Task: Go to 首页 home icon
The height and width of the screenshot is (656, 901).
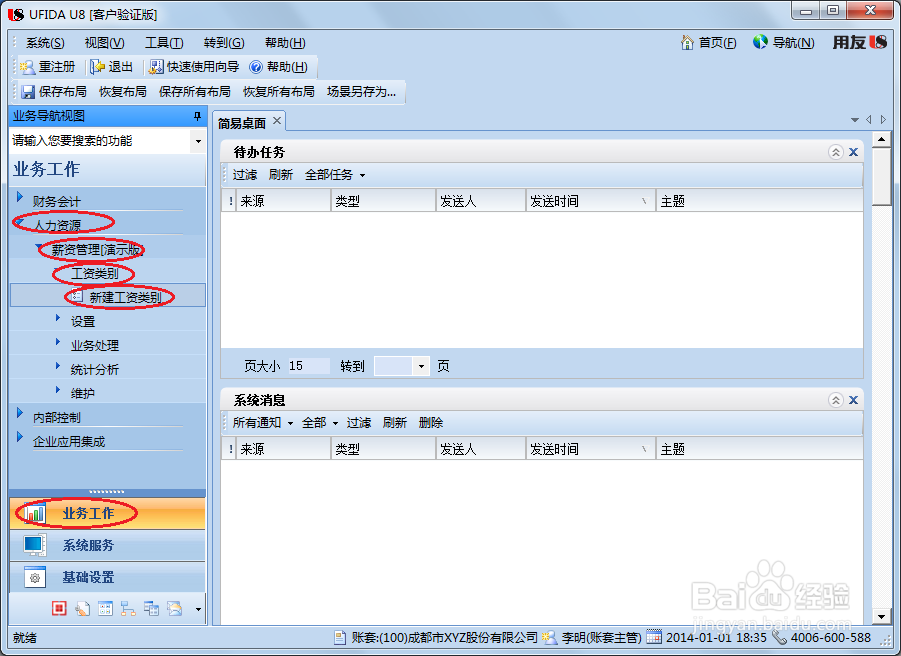Action: click(x=687, y=43)
